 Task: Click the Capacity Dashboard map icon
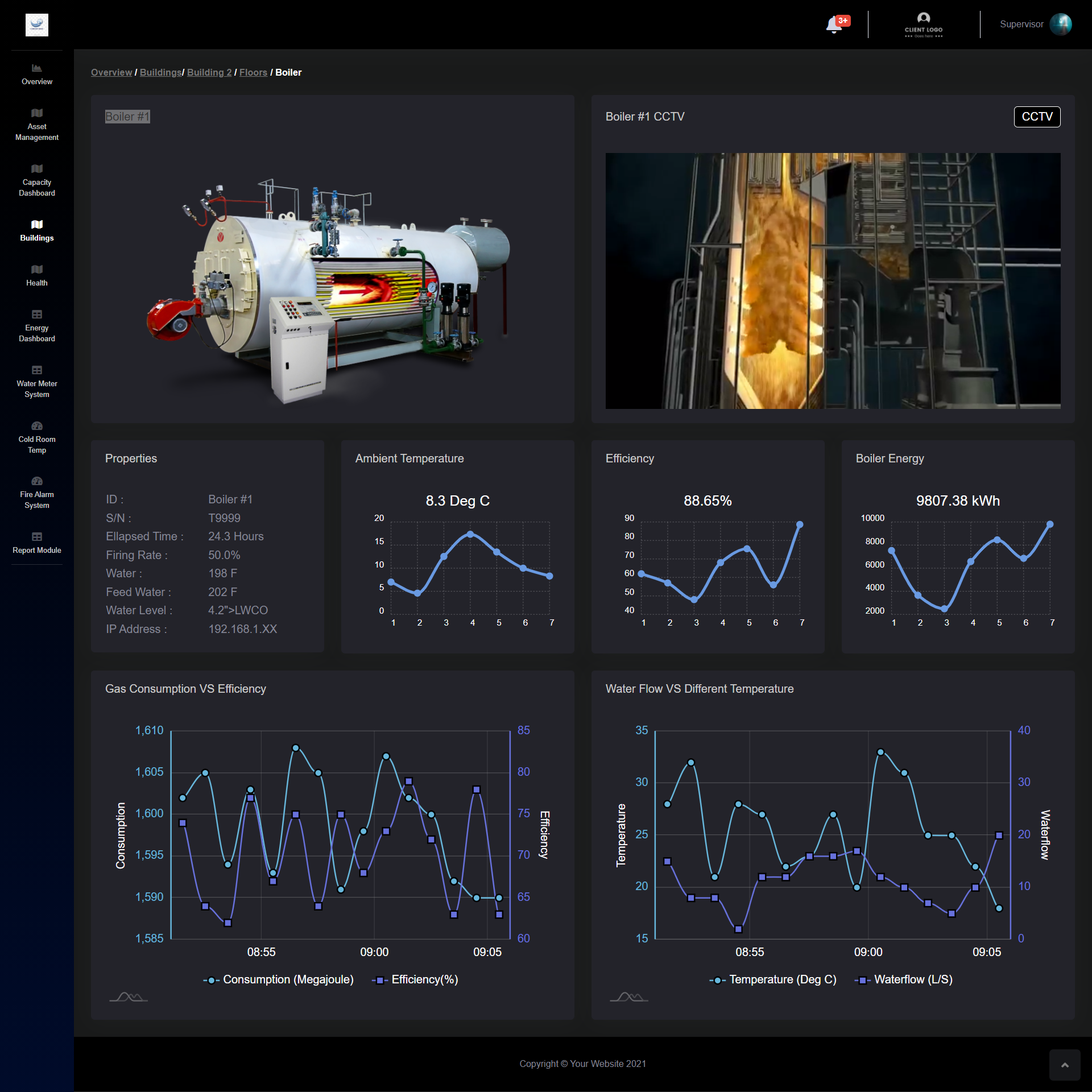(x=37, y=168)
